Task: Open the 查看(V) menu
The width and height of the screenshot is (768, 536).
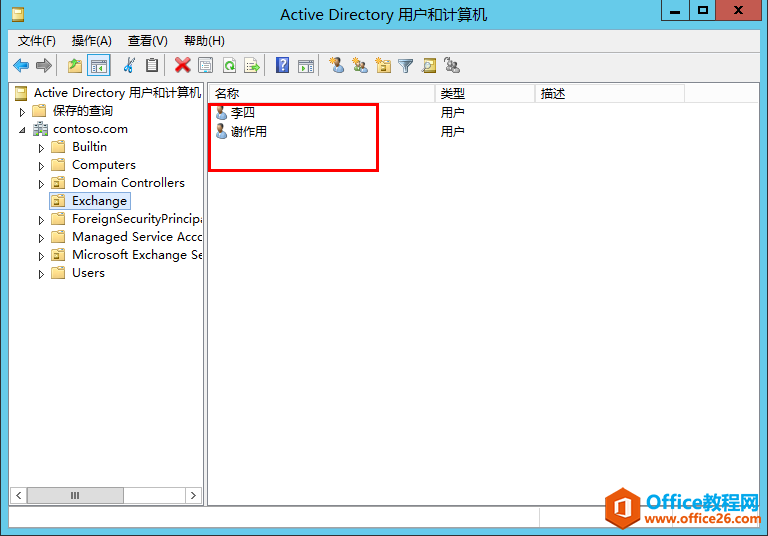Action: point(147,41)
